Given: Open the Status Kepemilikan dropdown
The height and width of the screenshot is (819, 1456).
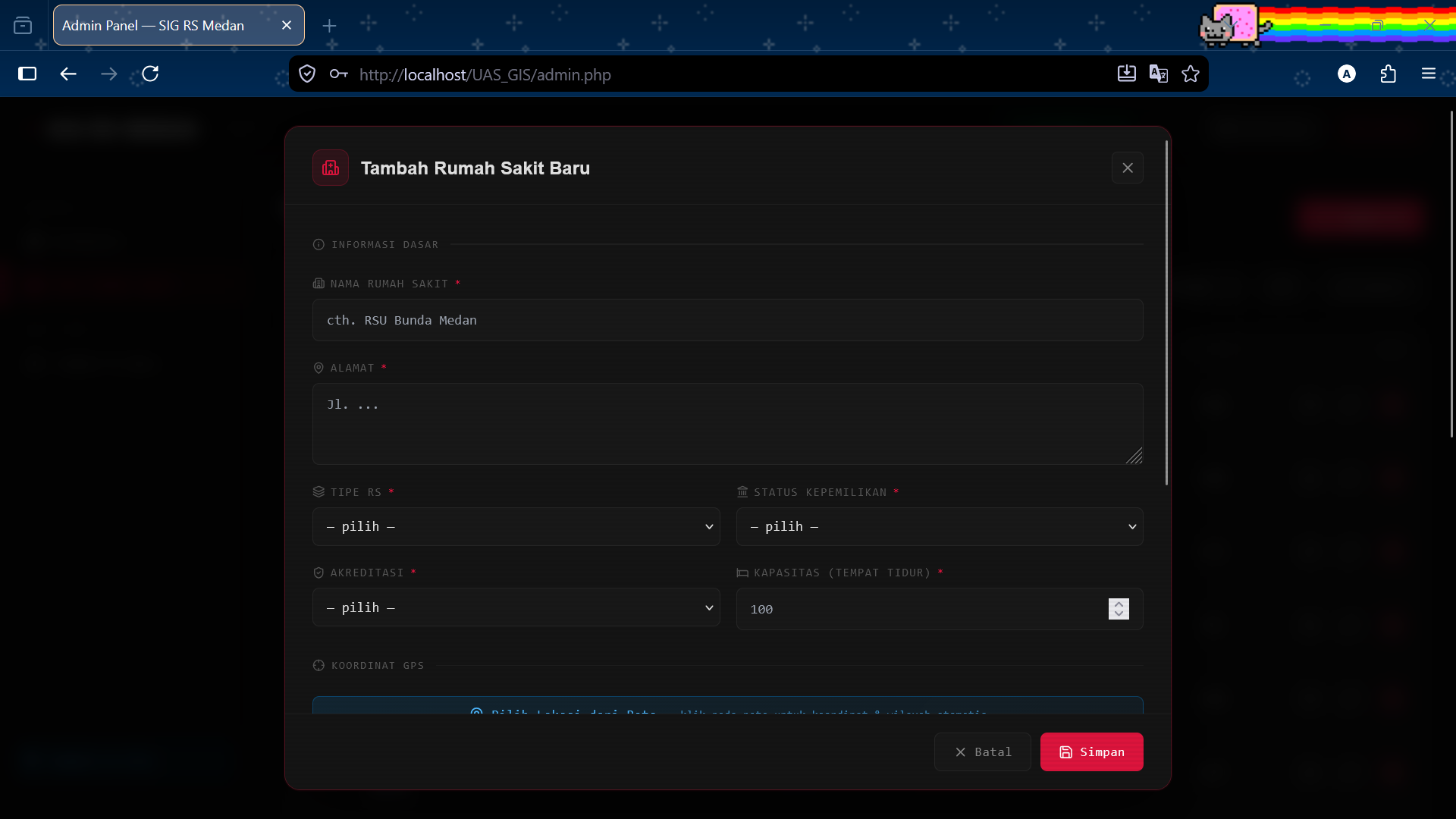Looking at the screenshot, I should [x=940, y=526].
